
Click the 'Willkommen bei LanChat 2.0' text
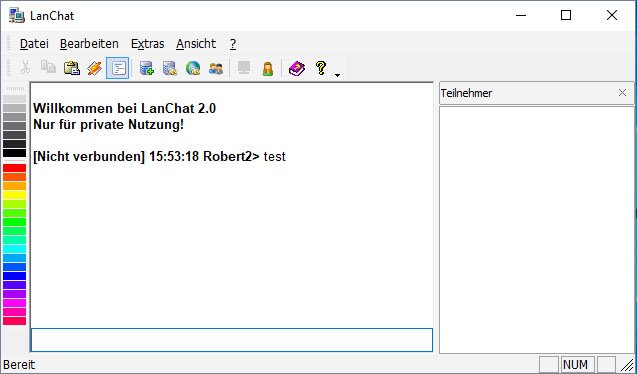[x=124, y=108]
